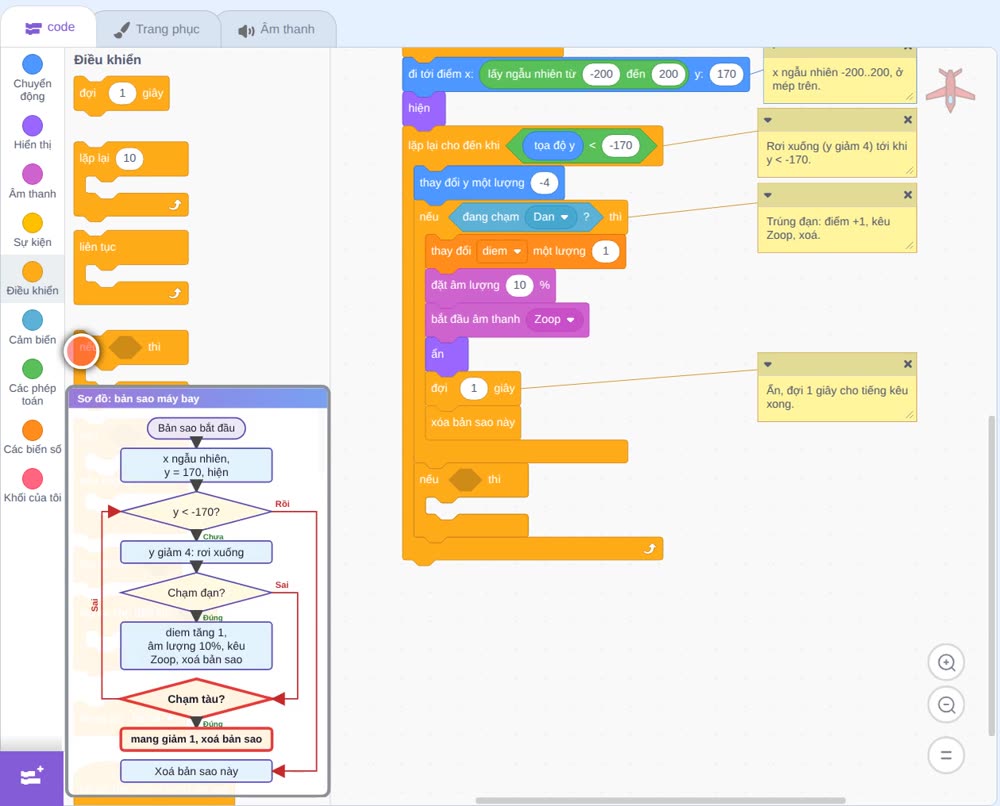The width and height of the screenshot is (1000, 806).
Task: Edit the -200 value in random block
Action: [601, 74]
